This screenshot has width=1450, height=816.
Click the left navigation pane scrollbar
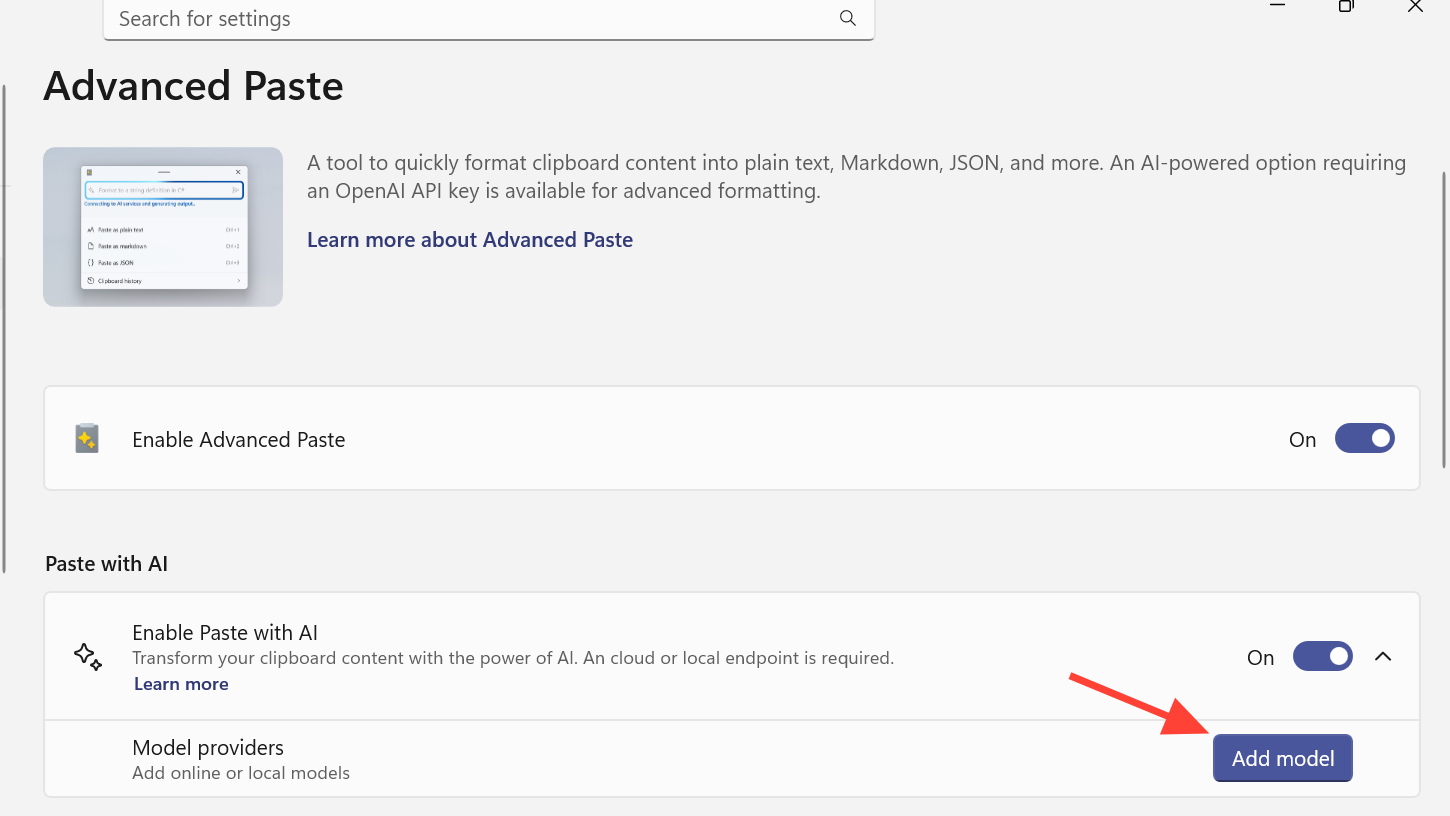click(4, 330)
